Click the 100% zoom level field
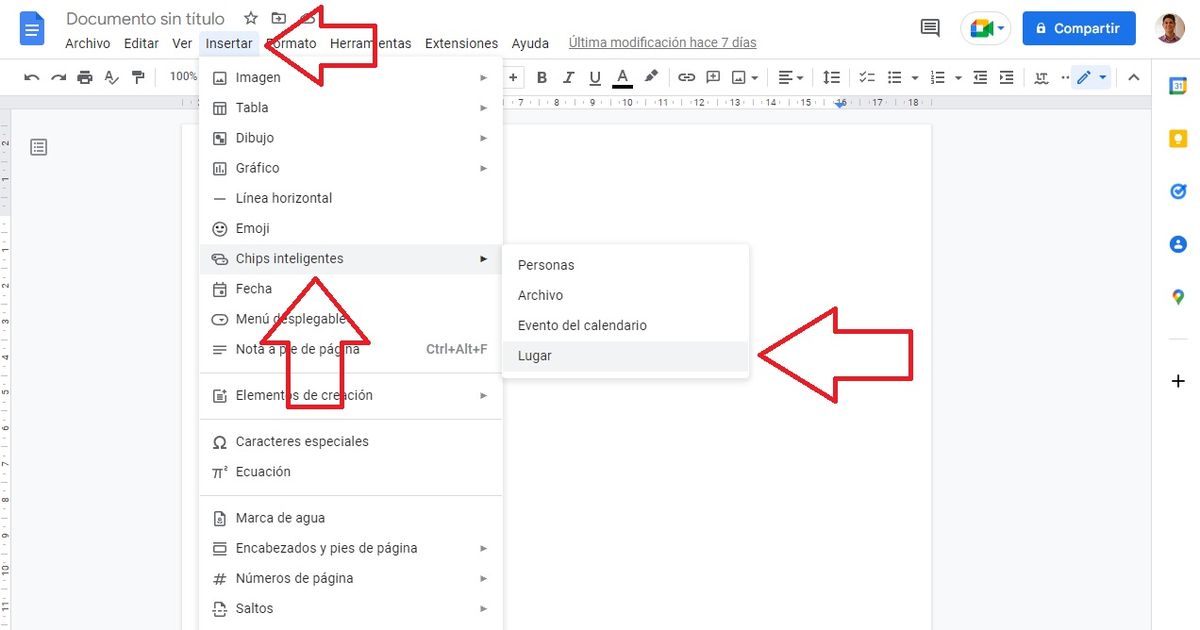Image resolution: width=1200 pixels, height=630 pixels. (182, 77)
